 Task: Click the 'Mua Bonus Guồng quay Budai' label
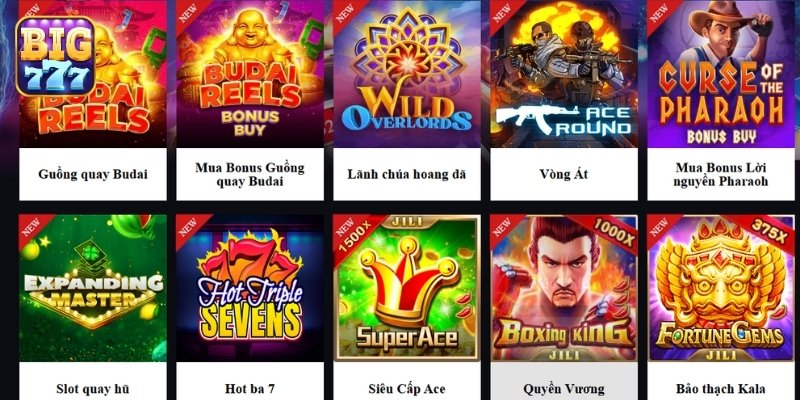pyautogui.click(x=250, y=174)
